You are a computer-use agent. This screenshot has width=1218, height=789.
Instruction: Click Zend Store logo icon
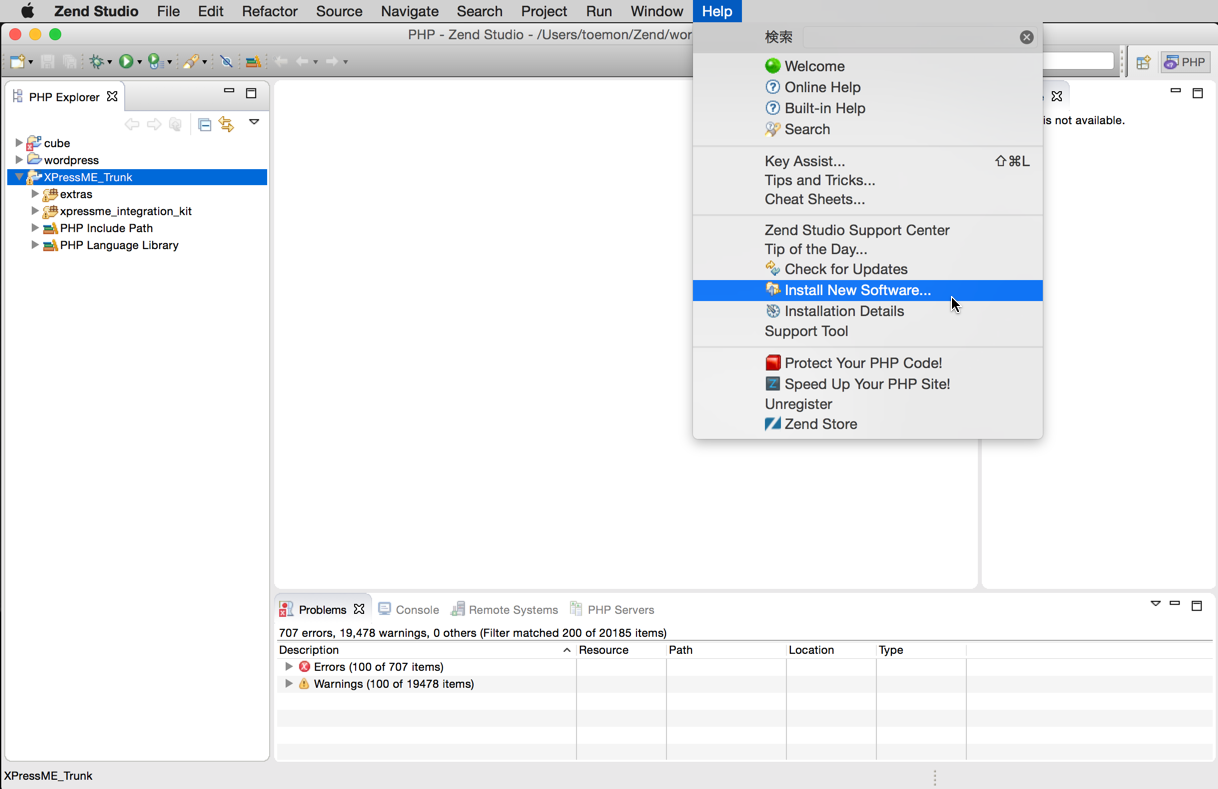(x=772, y=424)
